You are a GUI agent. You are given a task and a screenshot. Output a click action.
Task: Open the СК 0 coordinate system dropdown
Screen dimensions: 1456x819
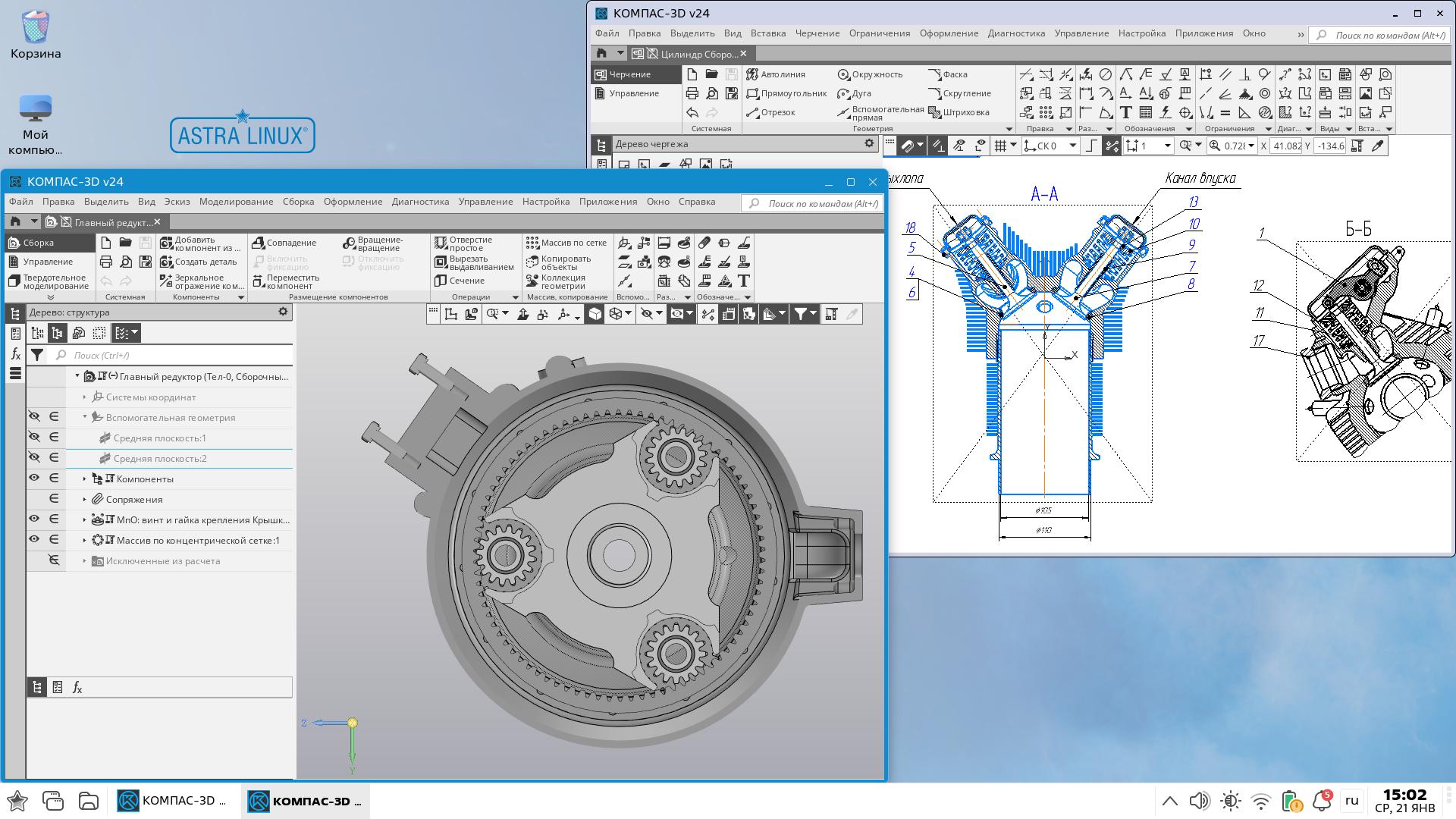click(1072, 146)
